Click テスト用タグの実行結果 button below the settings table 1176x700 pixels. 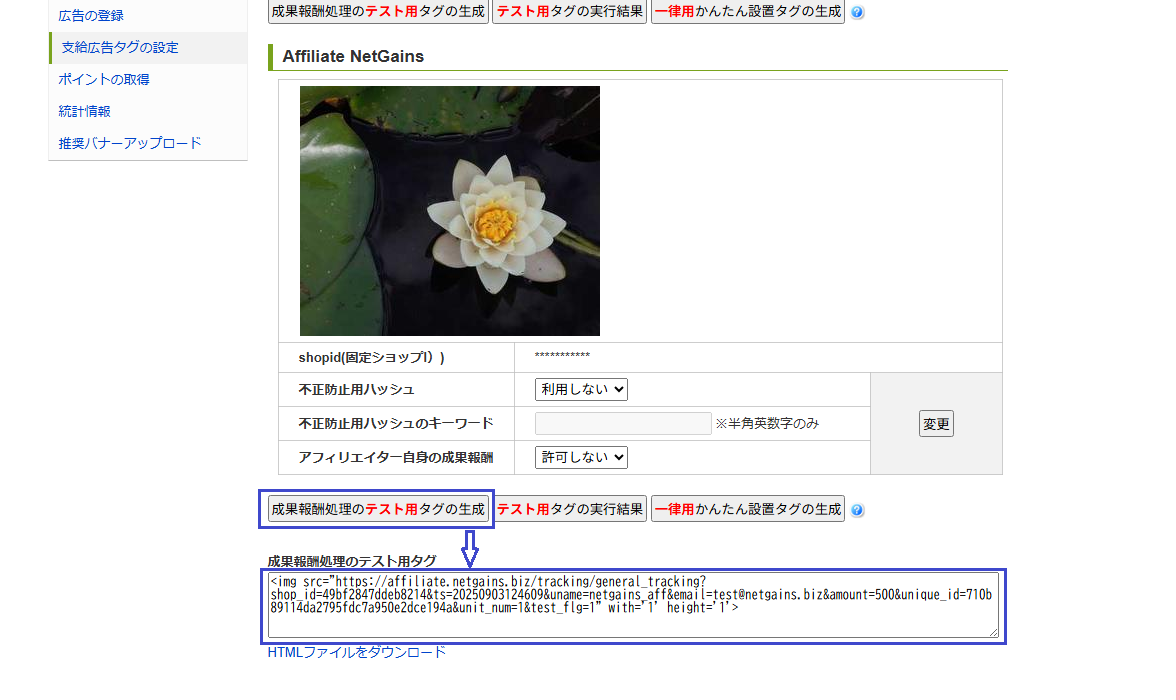570,509
